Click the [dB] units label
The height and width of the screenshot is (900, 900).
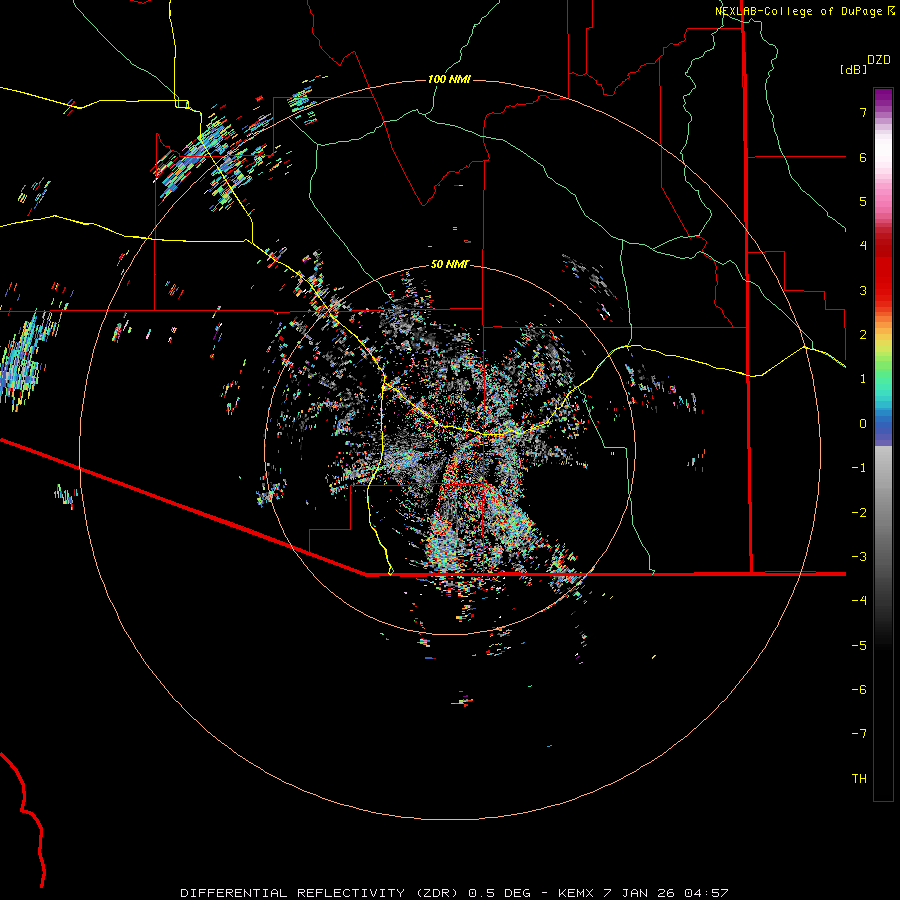click(x=853, y=69)
